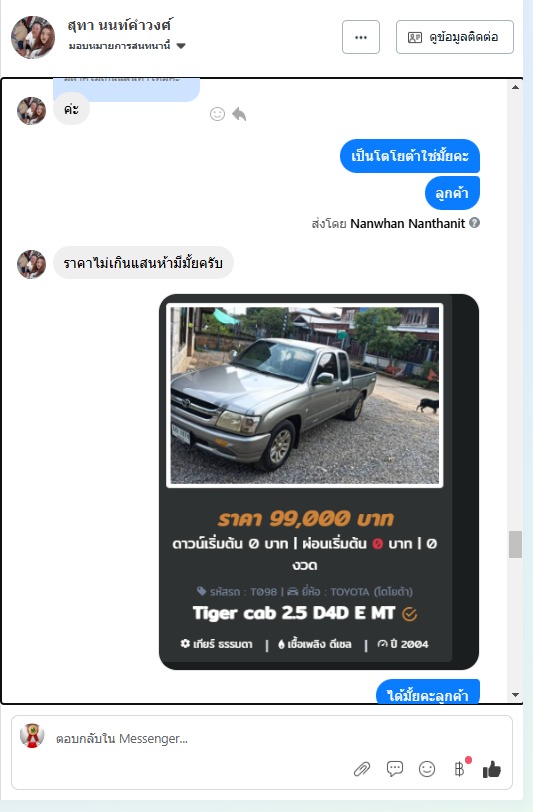Click the Tiger cab 2.5 D4D E MT title
This screenshot has width=533, height=812.
click(x=294, y=614)
